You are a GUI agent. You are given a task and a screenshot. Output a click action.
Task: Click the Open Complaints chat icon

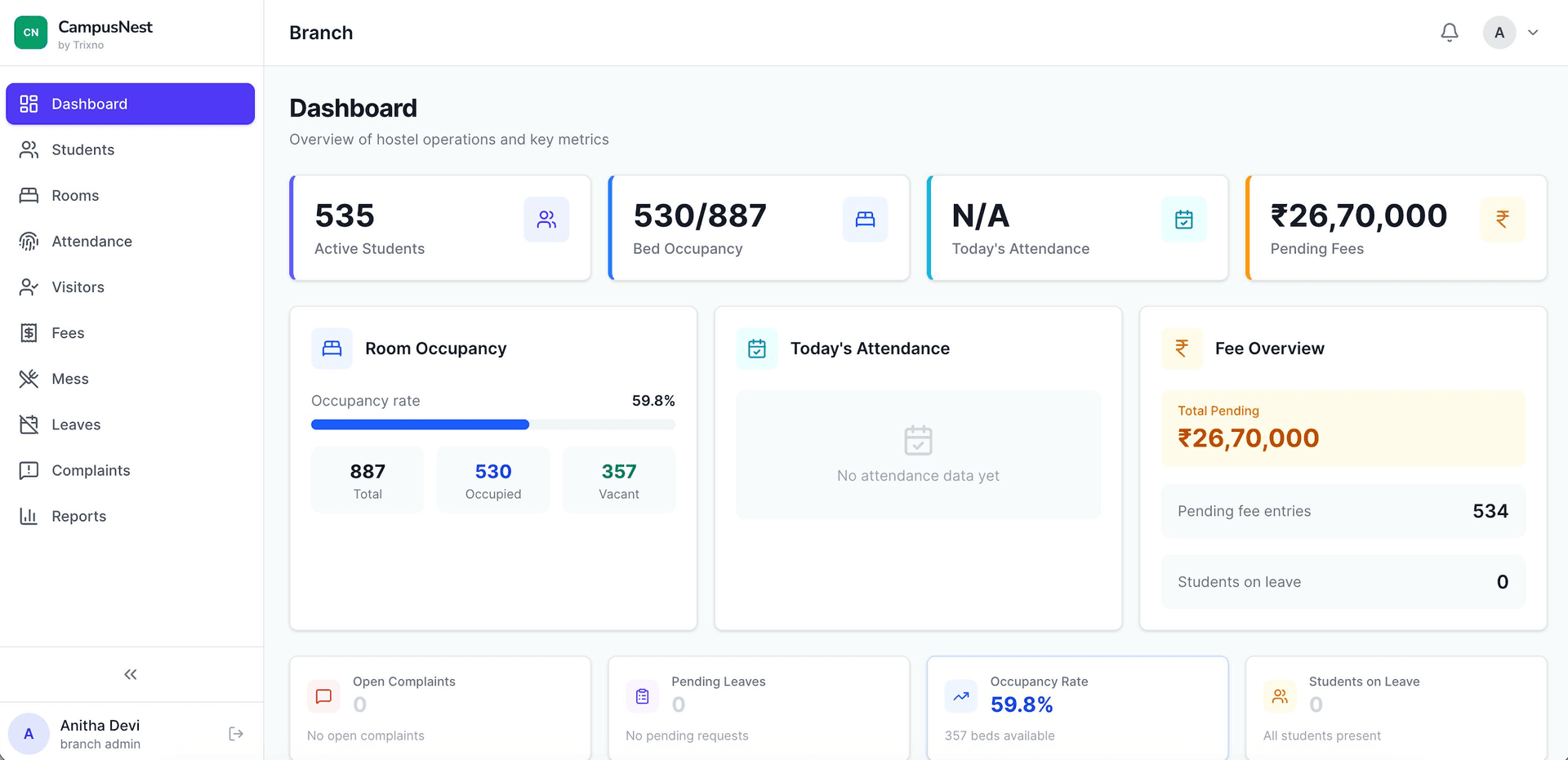(323, 696)
